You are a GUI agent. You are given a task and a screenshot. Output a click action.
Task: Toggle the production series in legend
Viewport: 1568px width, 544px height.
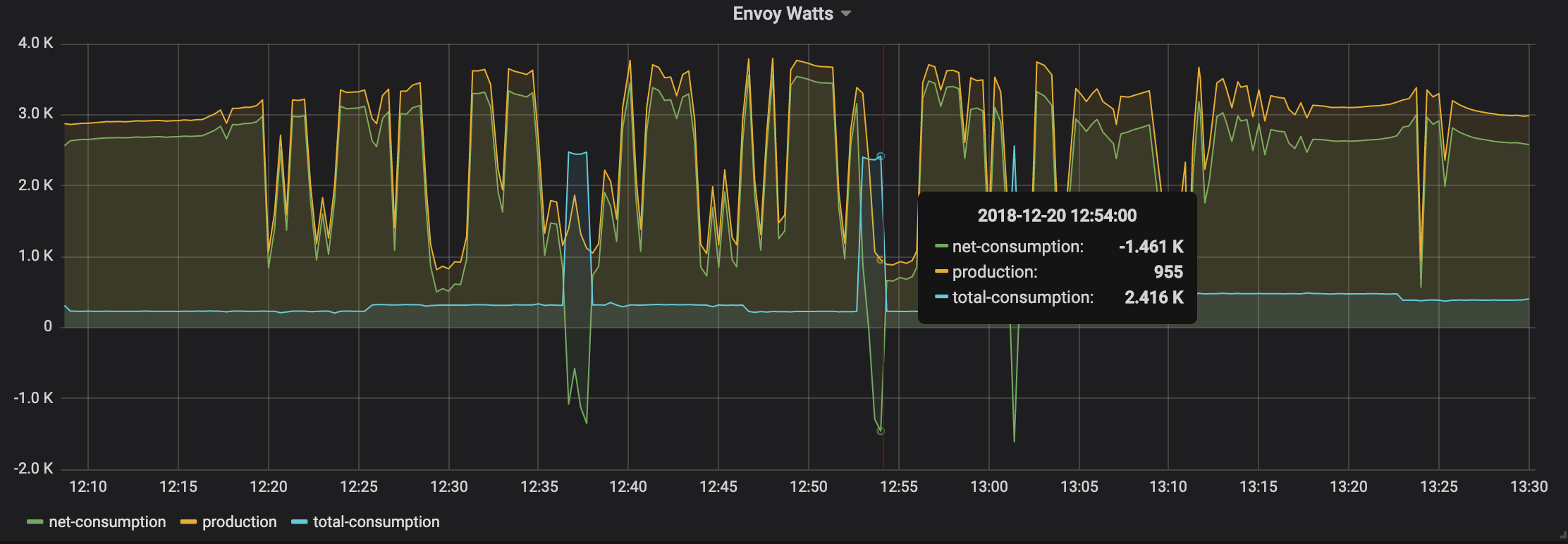pos(239,522)
